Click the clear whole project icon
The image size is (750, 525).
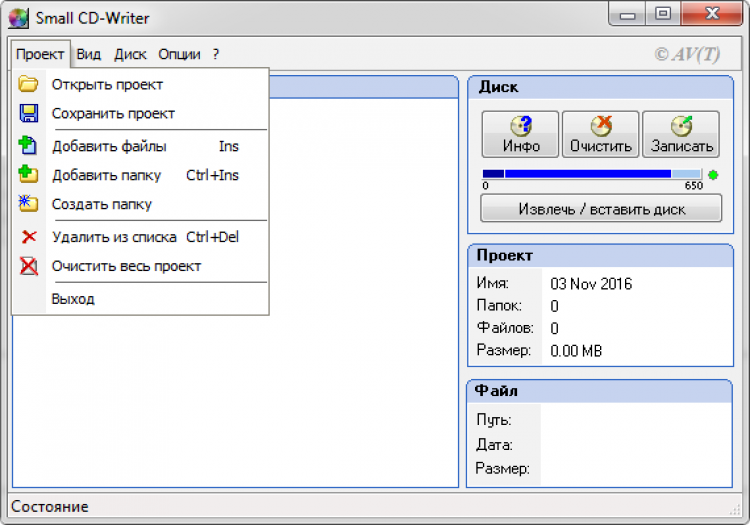pyautogui.click(x=29, y=266)
